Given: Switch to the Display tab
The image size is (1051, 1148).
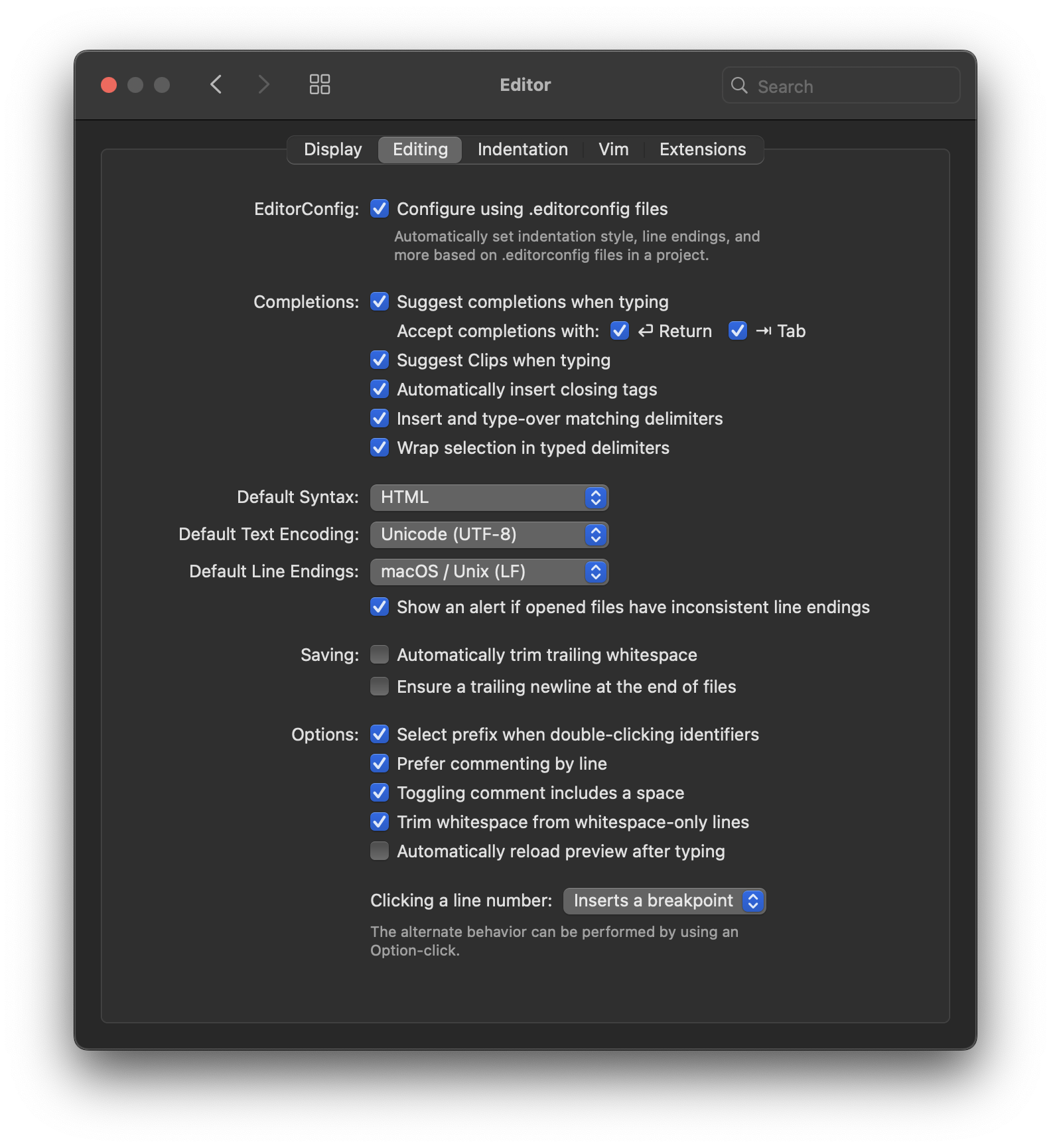Looking at the screenshot, I should tap(333, 149).
